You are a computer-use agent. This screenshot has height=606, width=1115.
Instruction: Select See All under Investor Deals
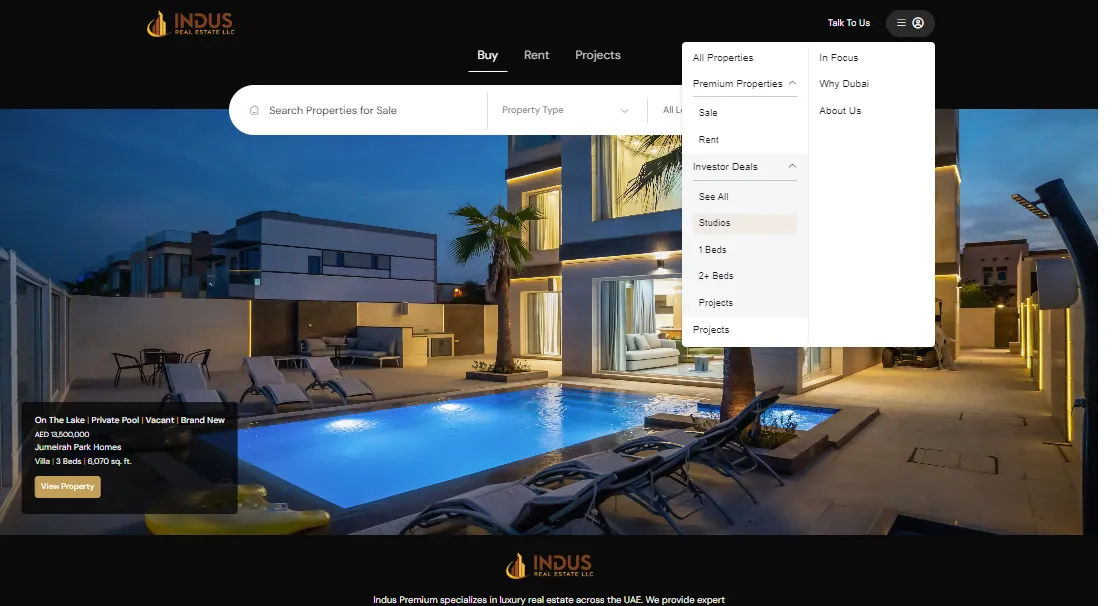(713, 196)
